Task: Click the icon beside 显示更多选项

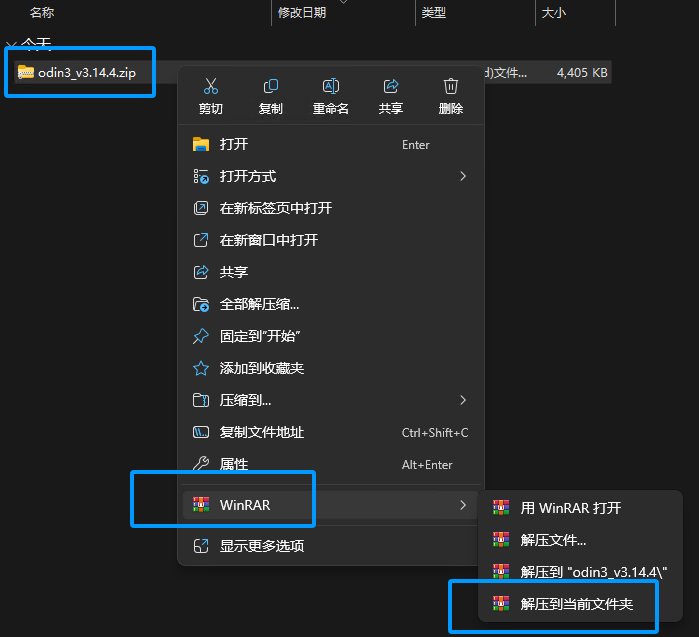Action: click(x=201, y=546)
